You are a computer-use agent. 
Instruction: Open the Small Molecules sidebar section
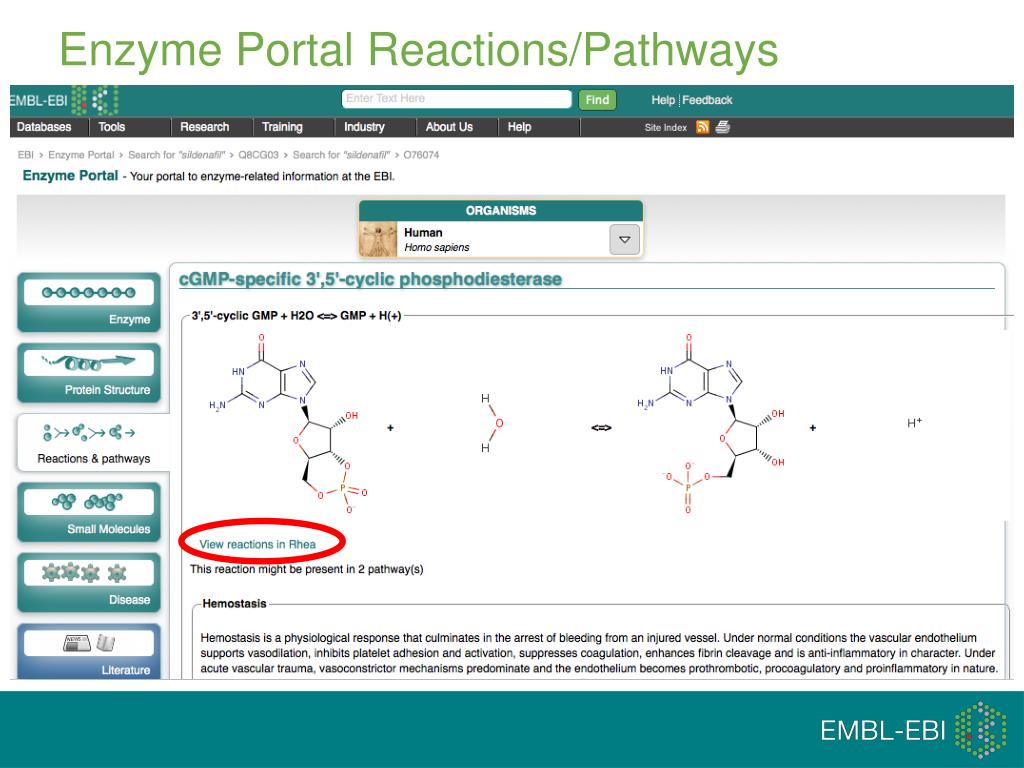tap(89, 513)
